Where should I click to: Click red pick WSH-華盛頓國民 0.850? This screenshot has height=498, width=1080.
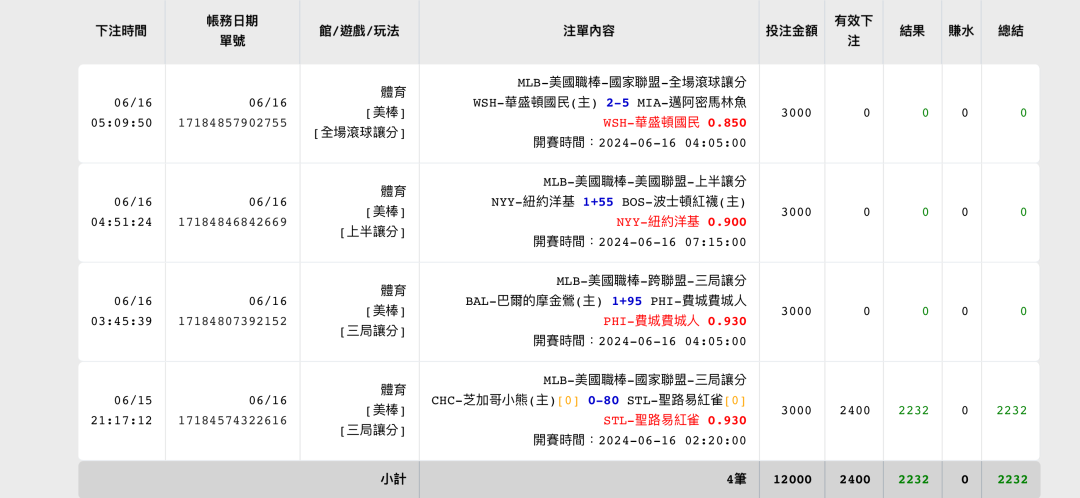click(x=674, y=123)
